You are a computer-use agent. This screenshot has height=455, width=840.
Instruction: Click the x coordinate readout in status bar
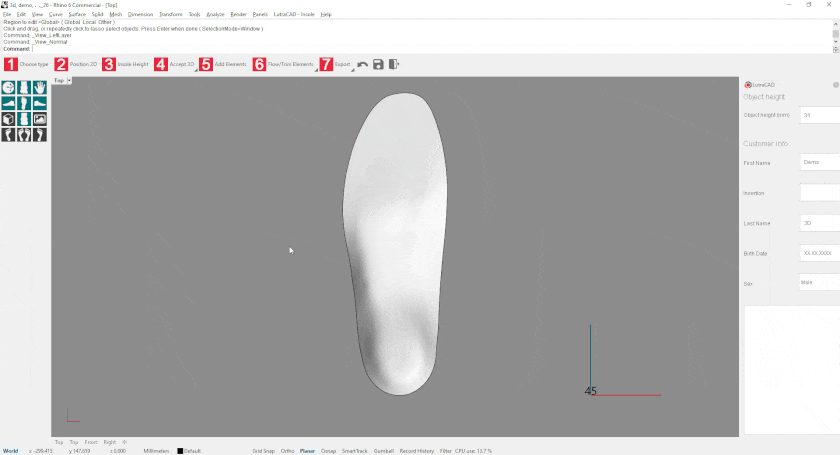[41, 451]
